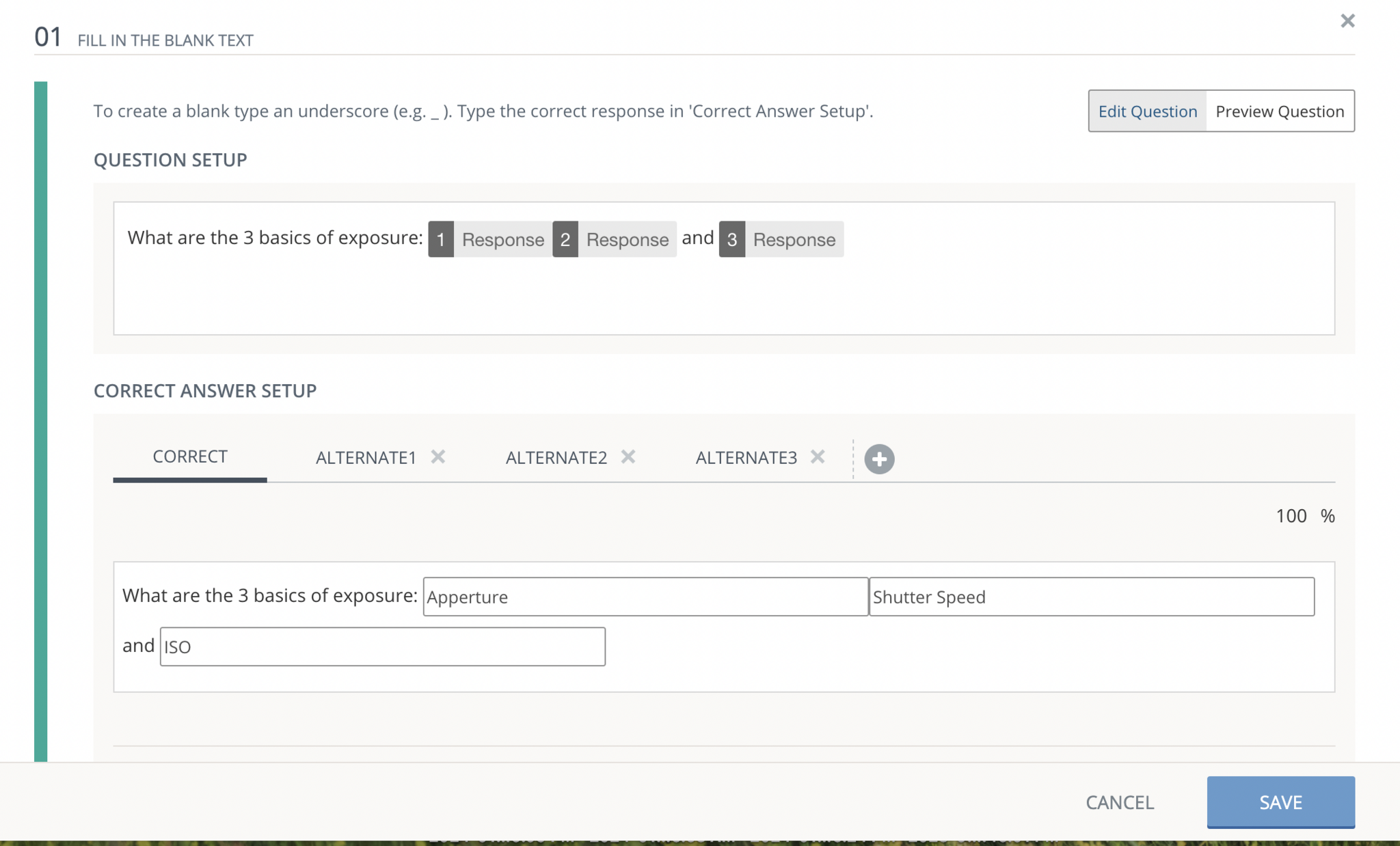Open the ALTERNATE1 answer tab
The image size is (1400, 846).
click(366, 457)
